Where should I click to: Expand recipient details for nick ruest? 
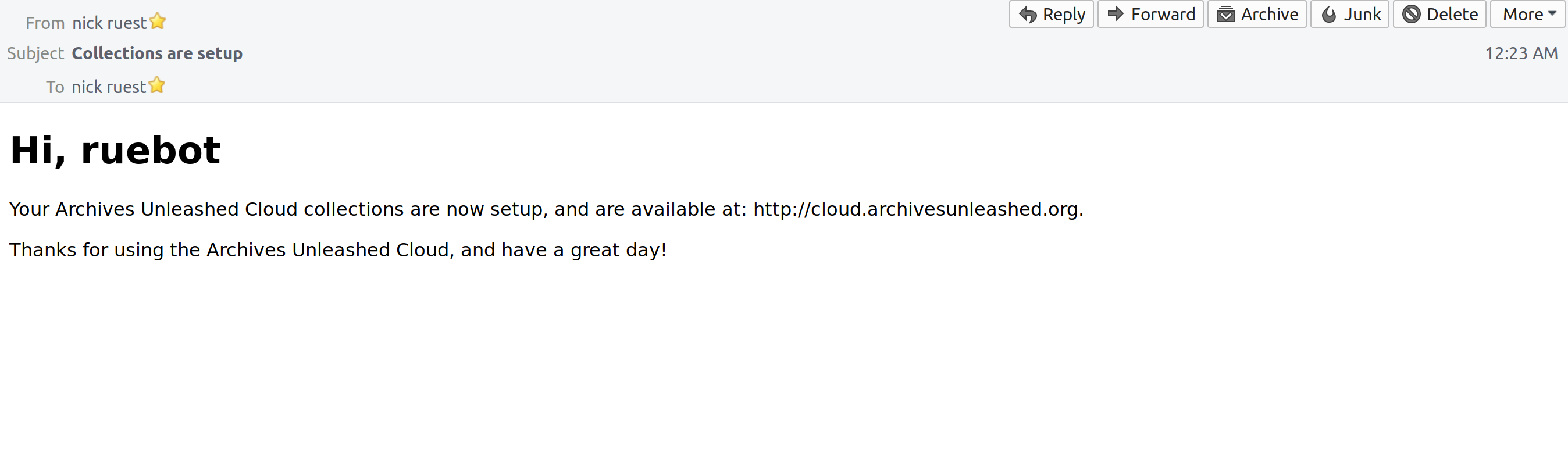point(109,86)
